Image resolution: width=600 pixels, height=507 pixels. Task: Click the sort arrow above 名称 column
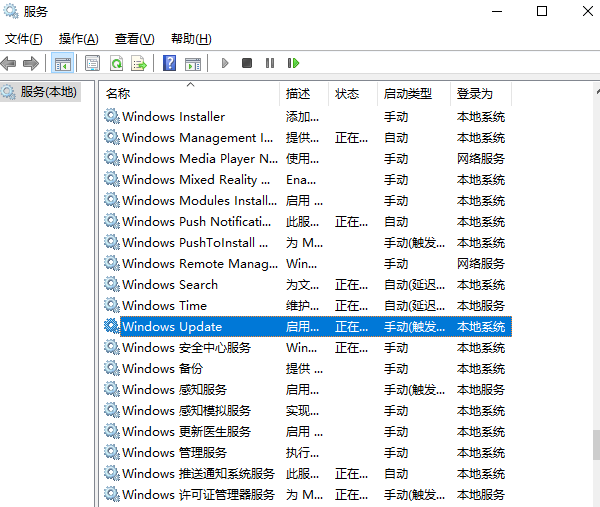[x=190, y=85]
